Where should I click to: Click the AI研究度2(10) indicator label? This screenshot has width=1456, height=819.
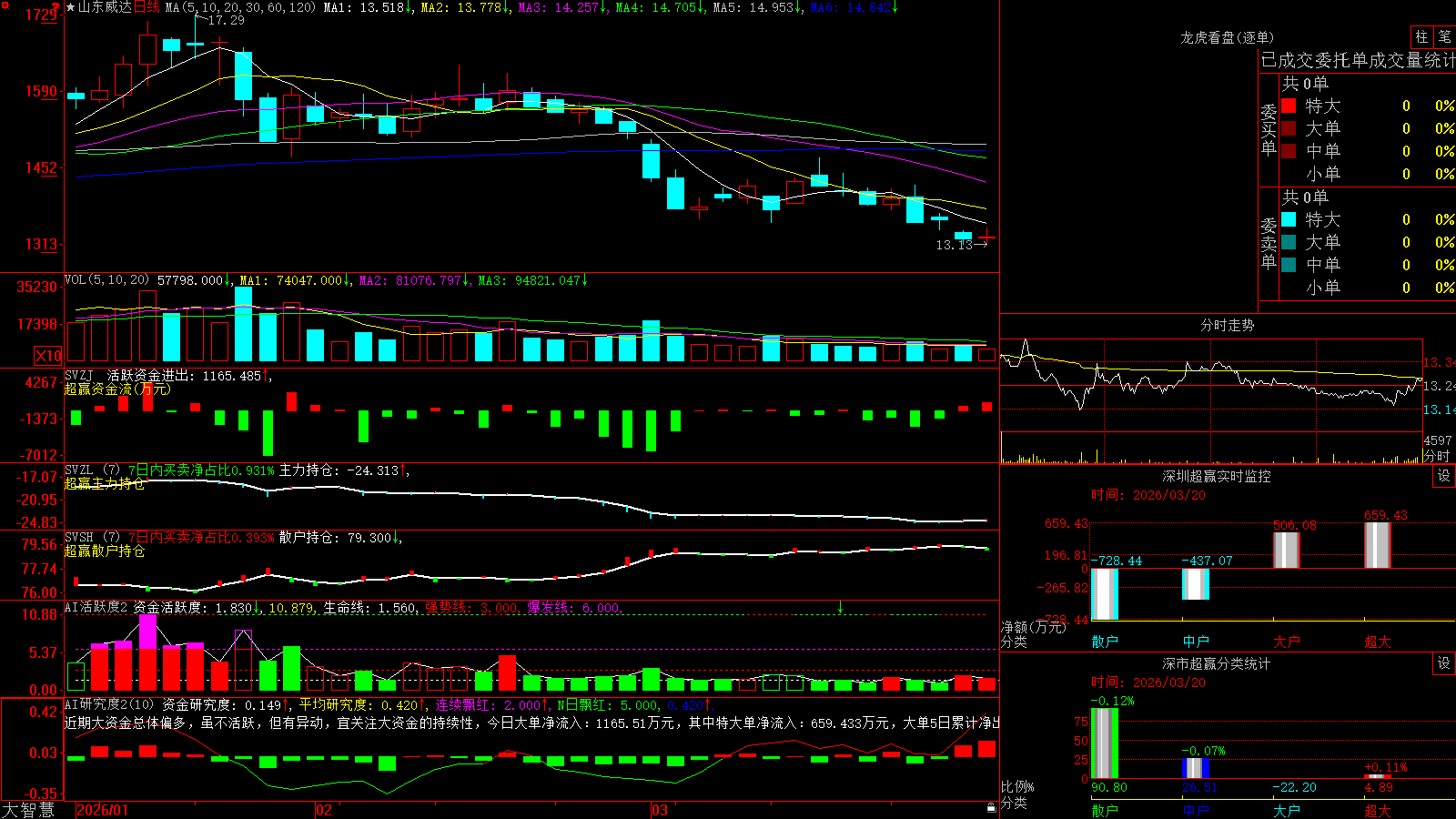[109, 704]
